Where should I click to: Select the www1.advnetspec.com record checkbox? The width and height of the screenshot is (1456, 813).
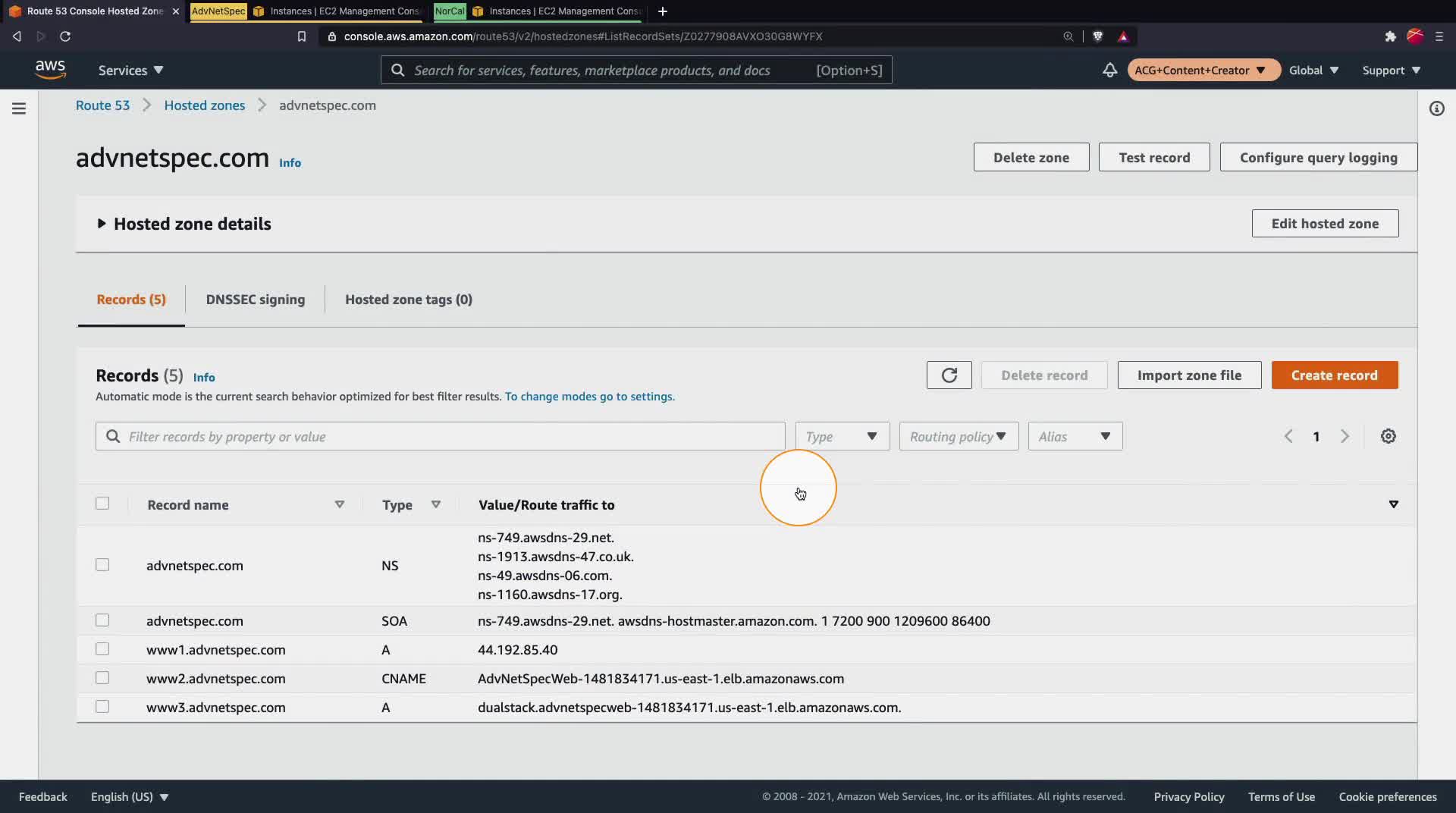102,649
